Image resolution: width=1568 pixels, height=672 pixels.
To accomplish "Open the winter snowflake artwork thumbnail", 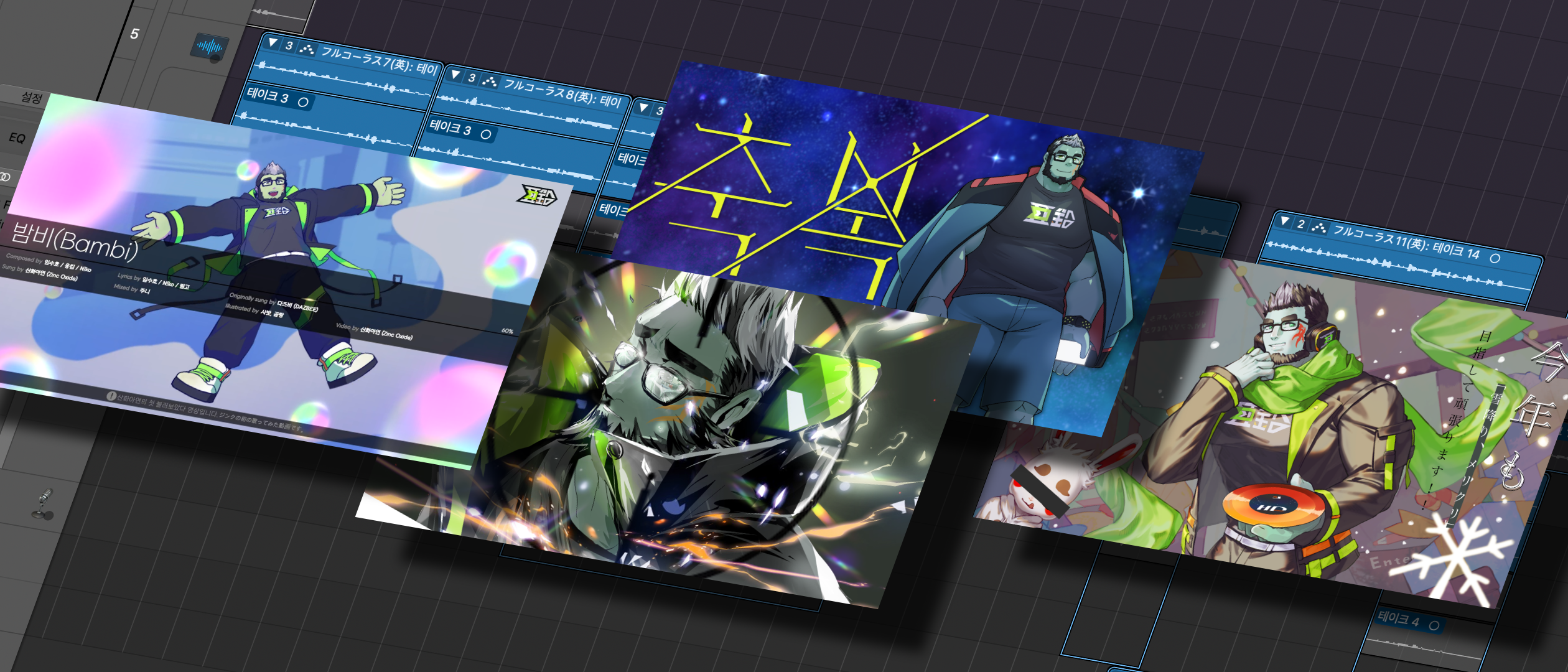I will [1282, 429].
